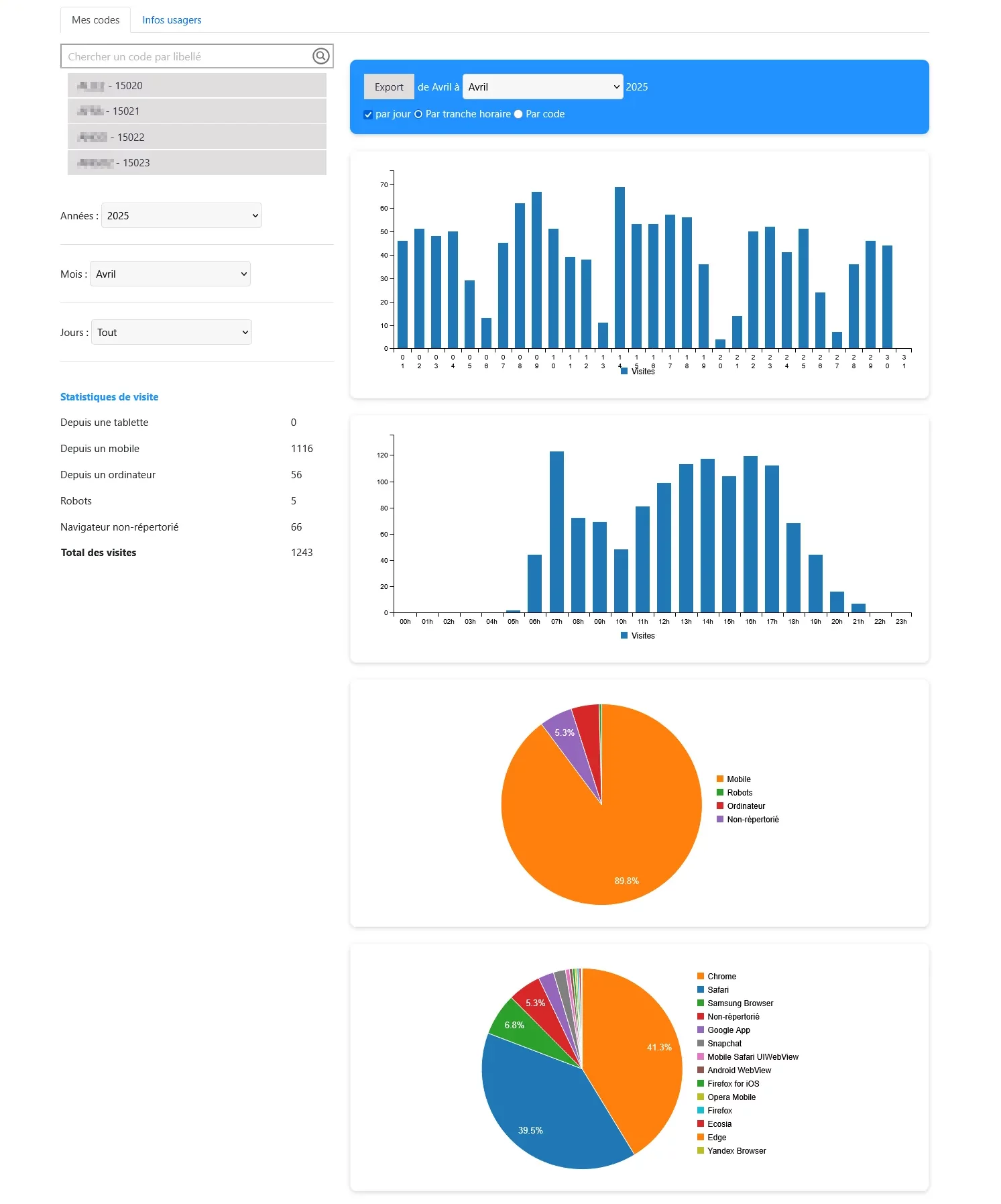This screenshot has width=1001, height=1204.
Task: Expand the Jours dropdown showing Tout
Action: (x=171, y=332)
